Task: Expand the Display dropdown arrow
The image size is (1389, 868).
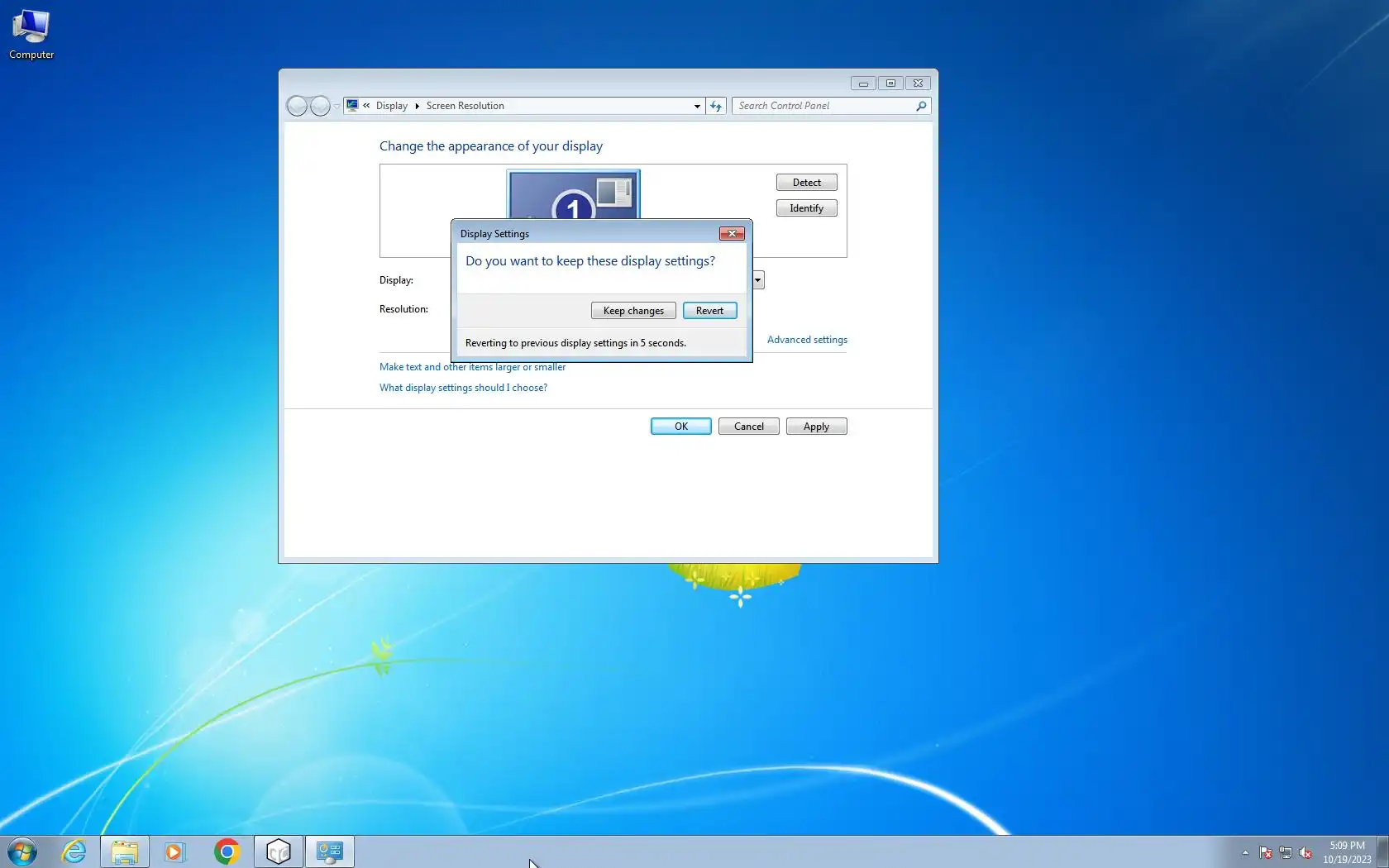Action: click(x=757, y=280)
